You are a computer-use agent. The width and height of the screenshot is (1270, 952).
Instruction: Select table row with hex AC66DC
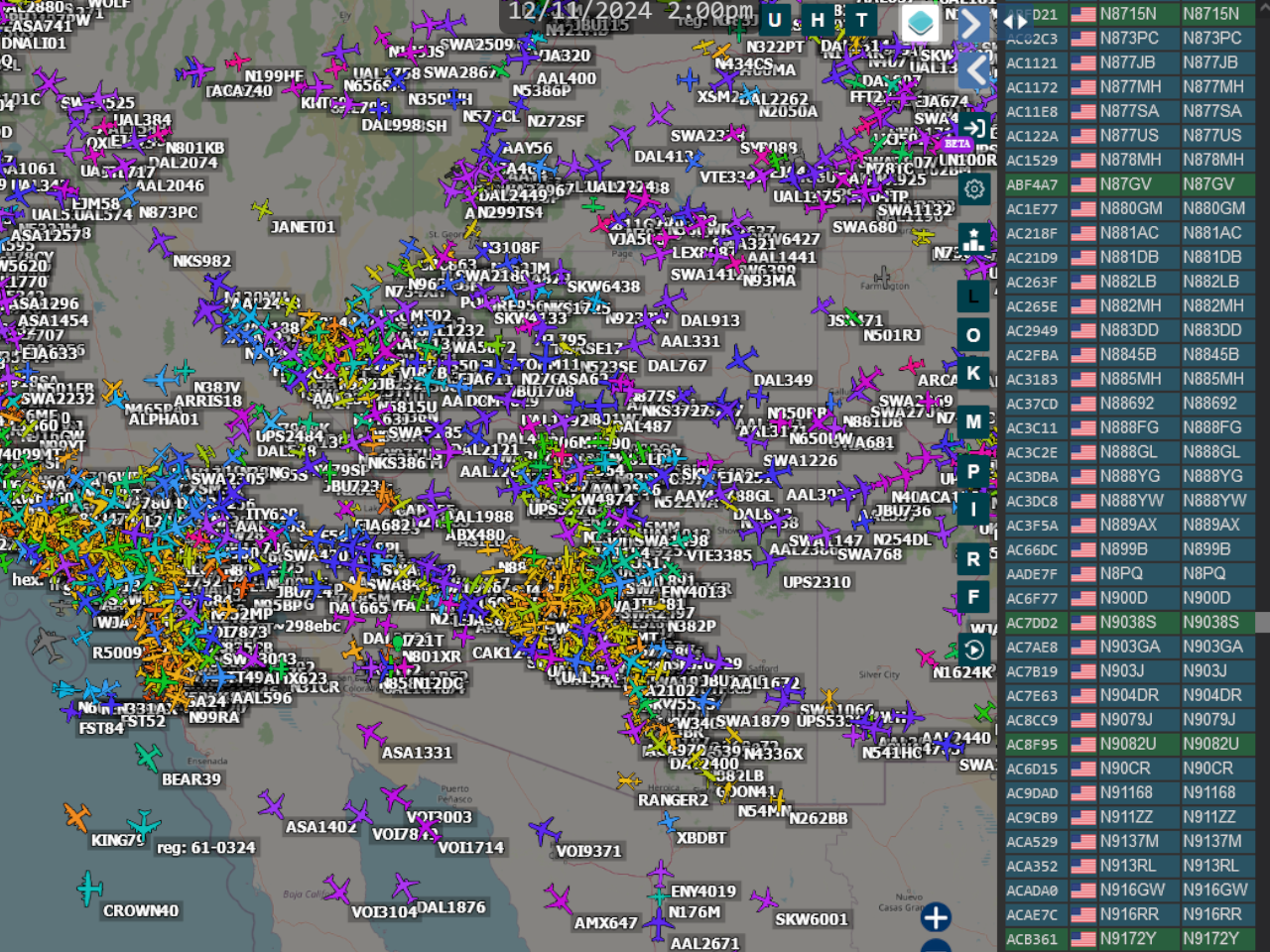click(1130, 549)
